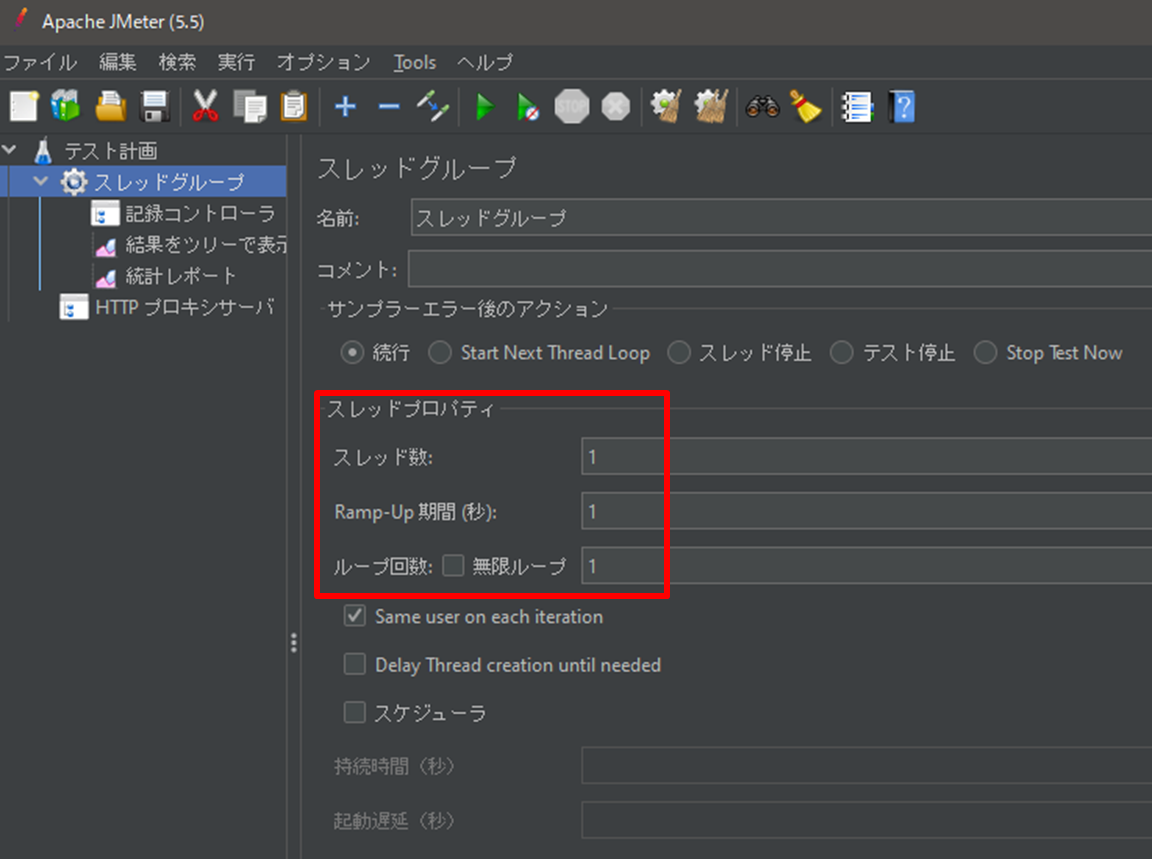Uncheck Same user on each iteration
This screenshot has width=1152, height=859.
(x=354, y=616)
